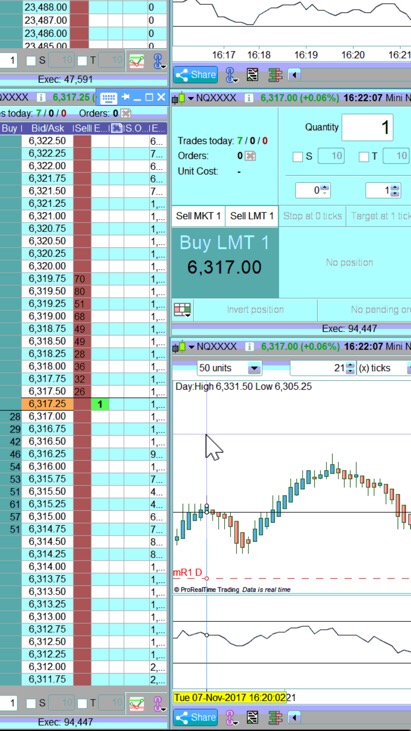Image resolution: width=411 pixels, height=731 pixels.
Task: Open blue chain link icon in top chart toolbar
Action: 231,75
